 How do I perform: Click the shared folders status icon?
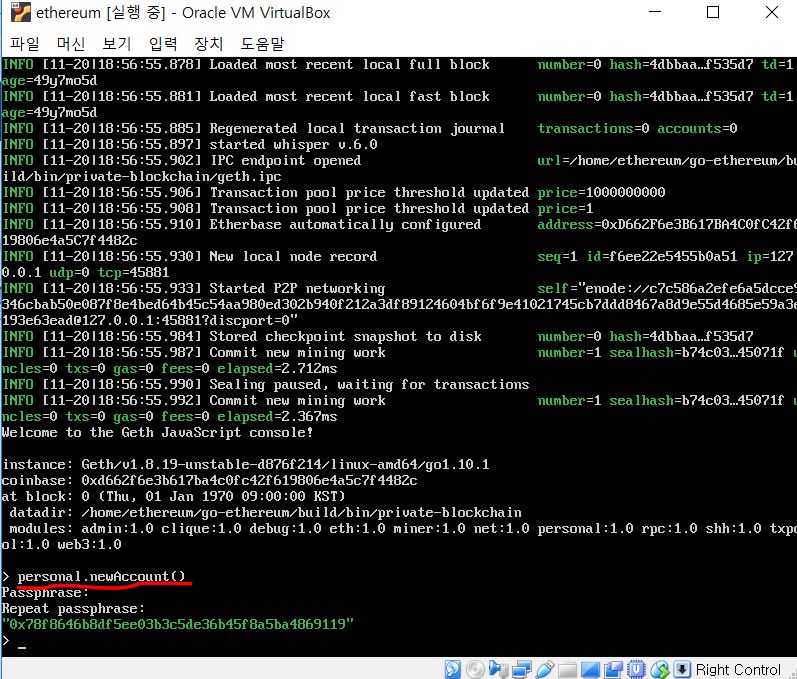[567, 670]
